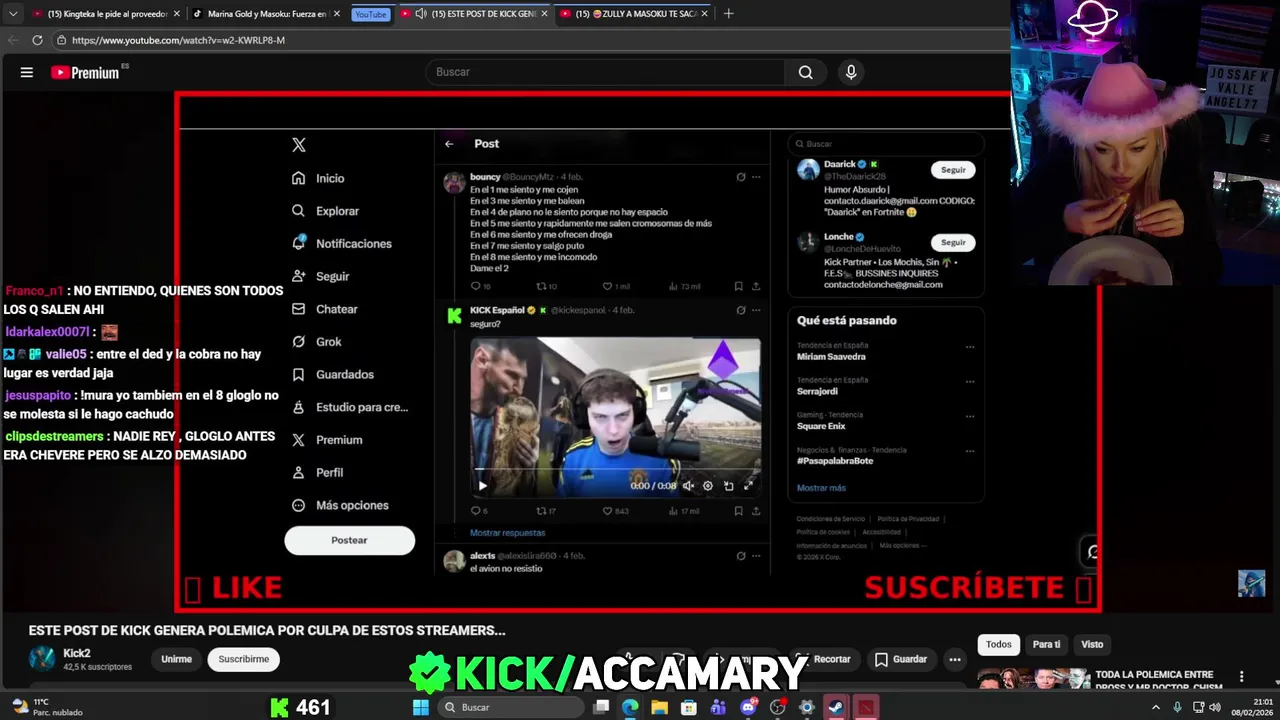Open File Explorer from the taskbar
This screenshot has height=720, width=1280.
[x=659, y=707]
